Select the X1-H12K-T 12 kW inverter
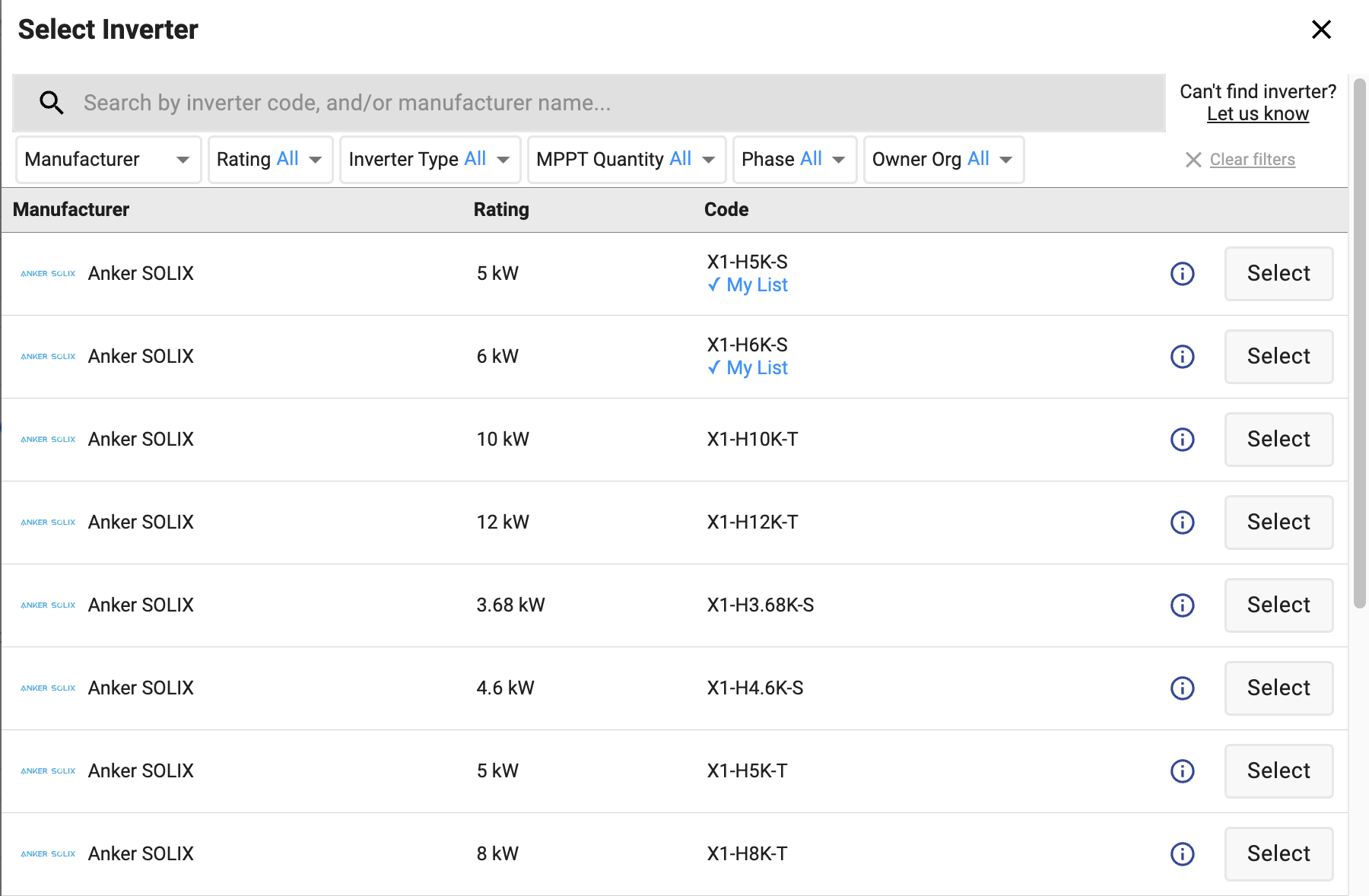1369x896 pixels. pyautogui.click(x=1278, y=523)
